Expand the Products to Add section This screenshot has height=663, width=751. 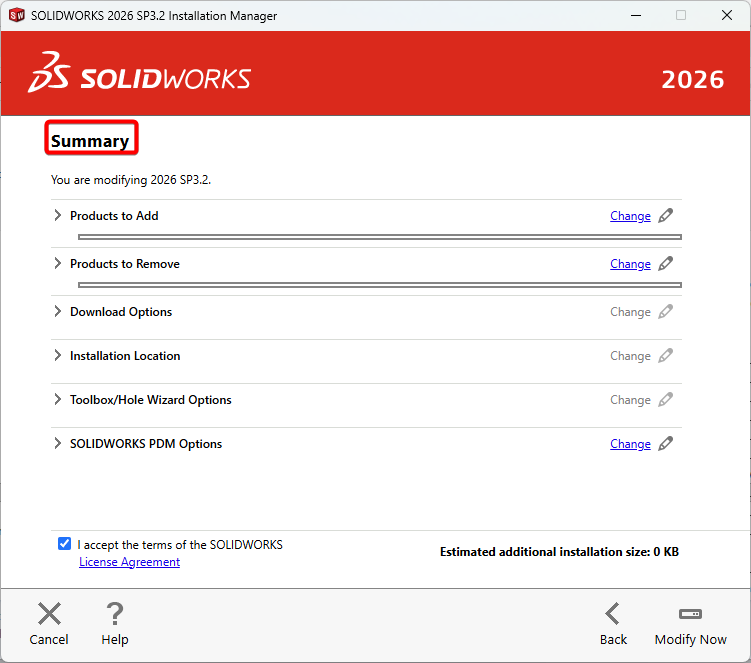[x=57, y=216]
